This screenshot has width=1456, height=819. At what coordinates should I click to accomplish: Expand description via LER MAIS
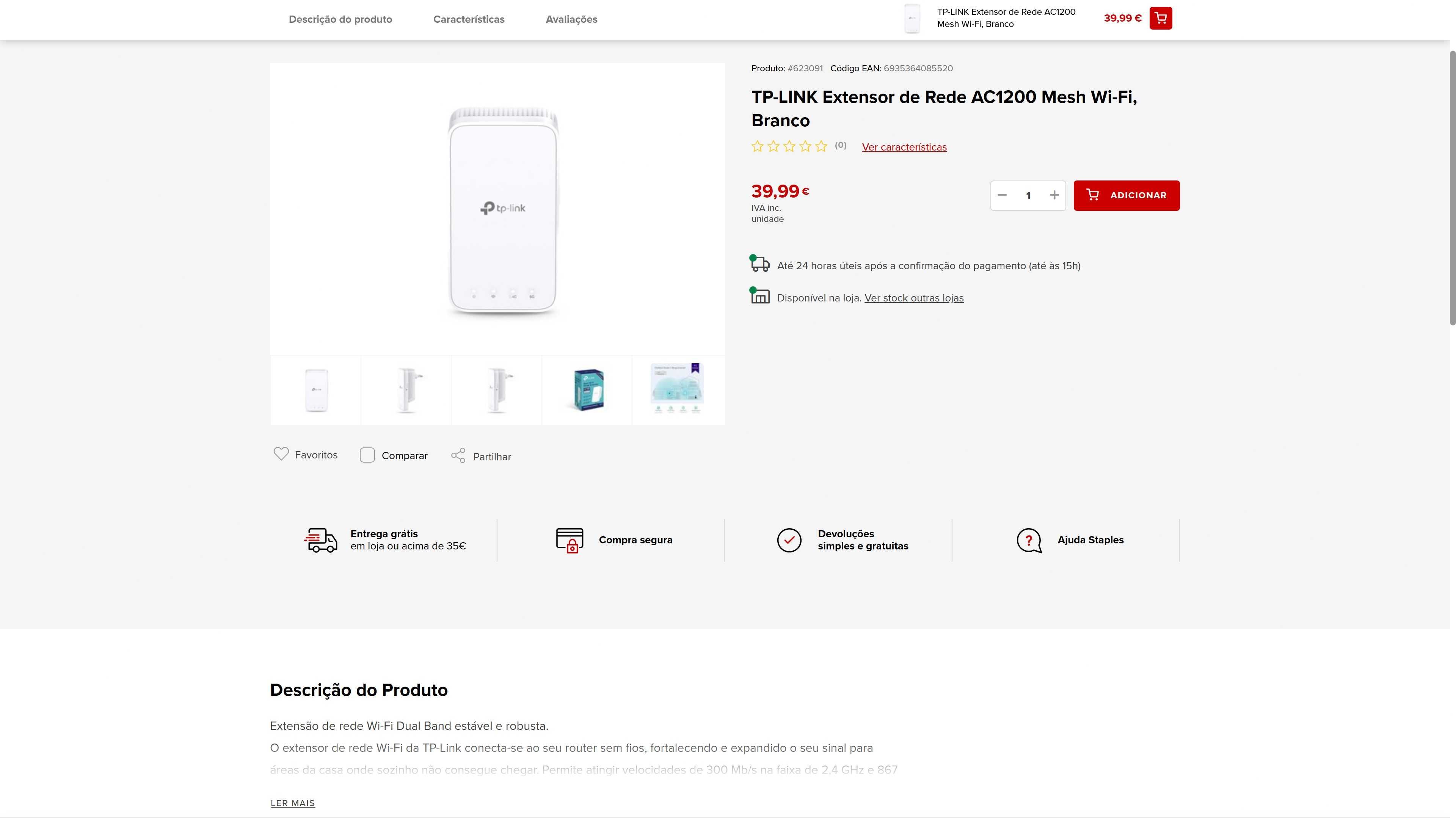(293, 803)
